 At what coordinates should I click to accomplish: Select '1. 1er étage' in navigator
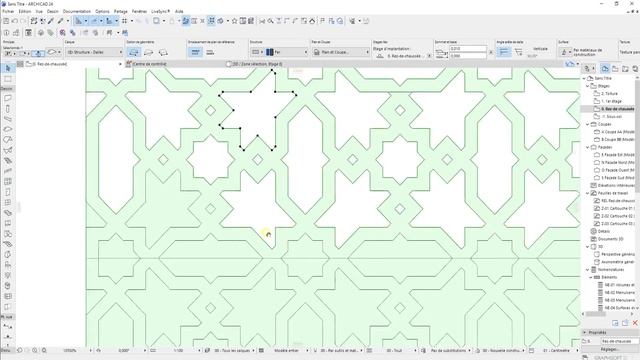pyautogui.click(x=611, y=101)
